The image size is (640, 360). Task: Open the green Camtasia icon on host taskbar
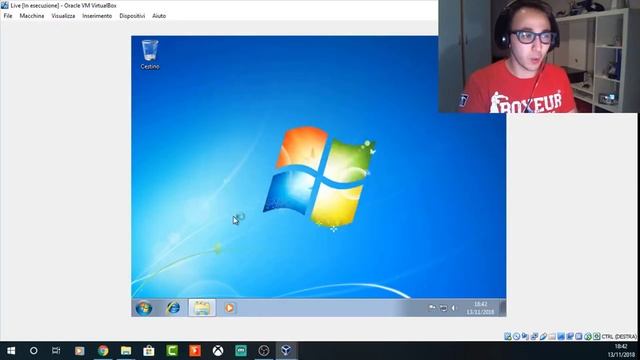click(x=172, y=351)
